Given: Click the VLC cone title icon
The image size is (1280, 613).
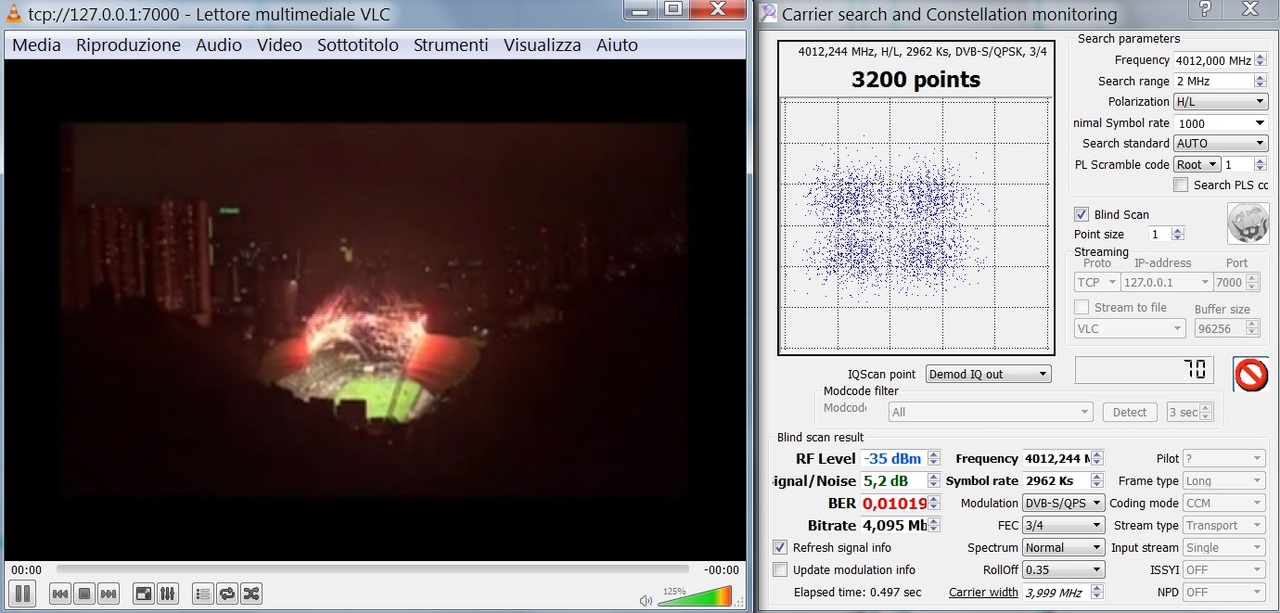Looking at the screenshot, I should (15, 13).
